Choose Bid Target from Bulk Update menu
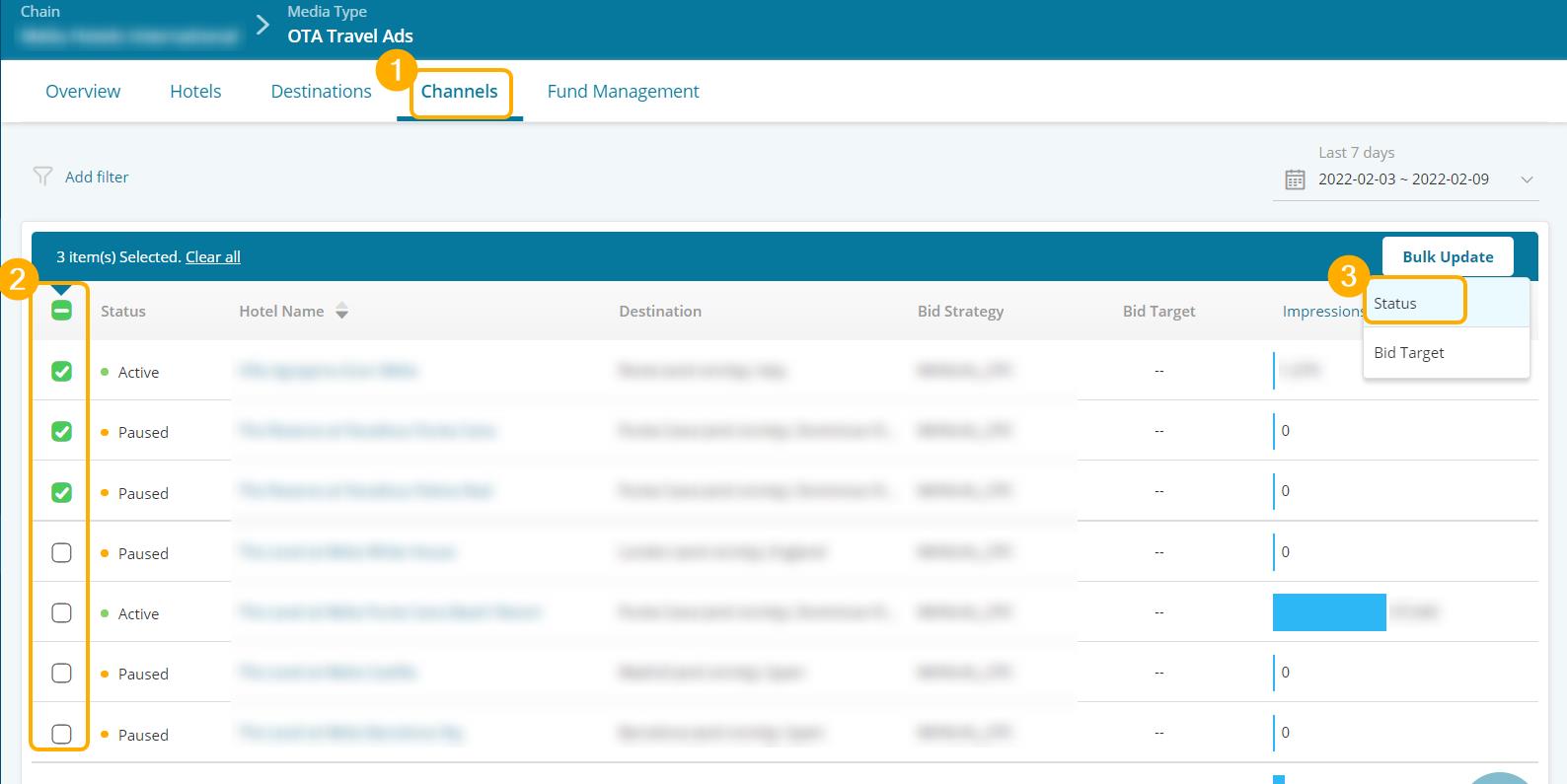1567x784 pixels. 1446,352
